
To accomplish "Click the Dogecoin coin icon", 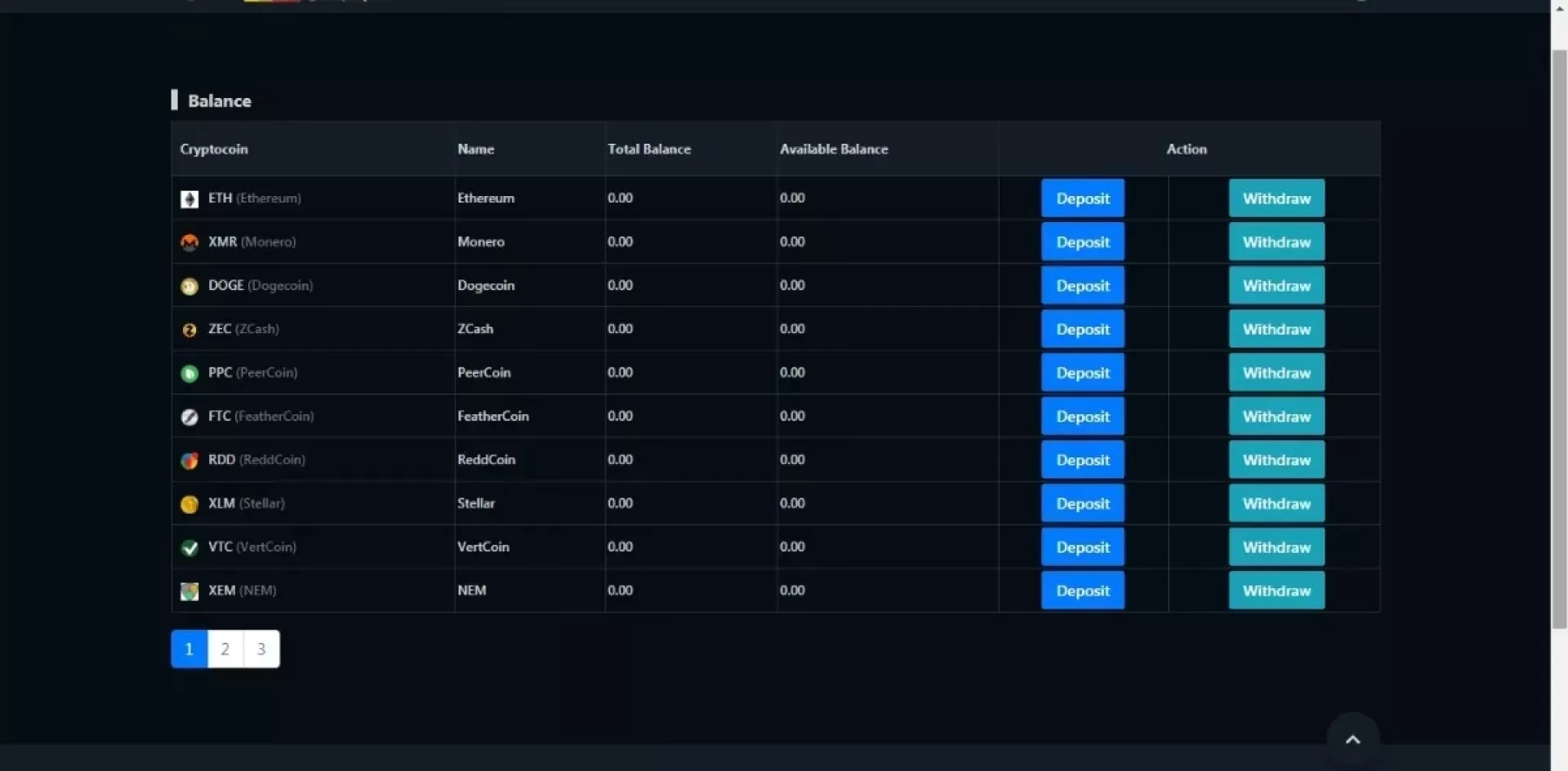I will point(189,287).
